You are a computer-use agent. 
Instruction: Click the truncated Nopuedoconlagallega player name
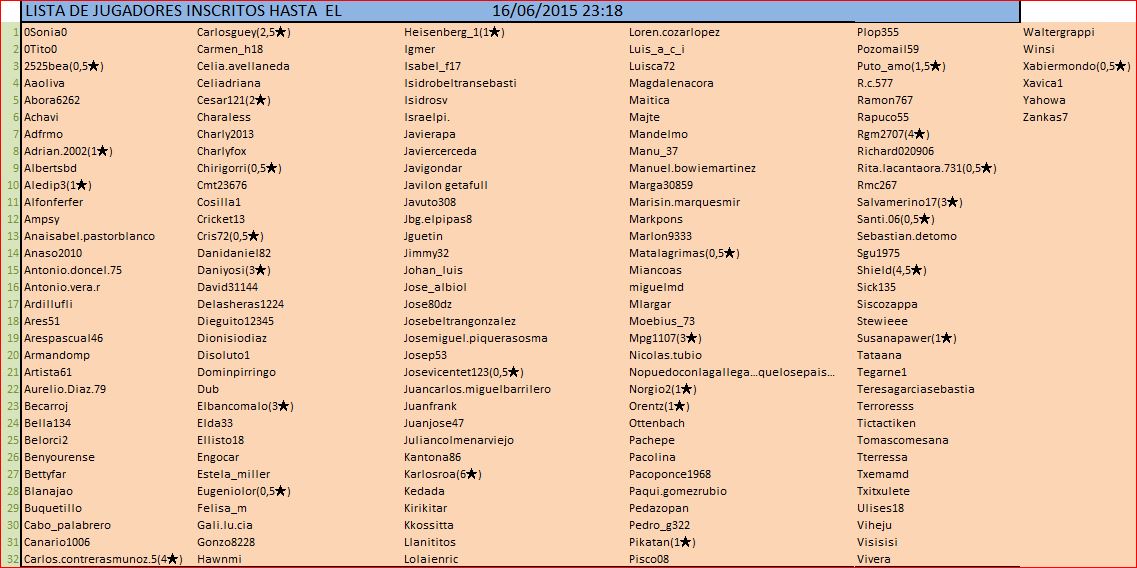[732, 372]
